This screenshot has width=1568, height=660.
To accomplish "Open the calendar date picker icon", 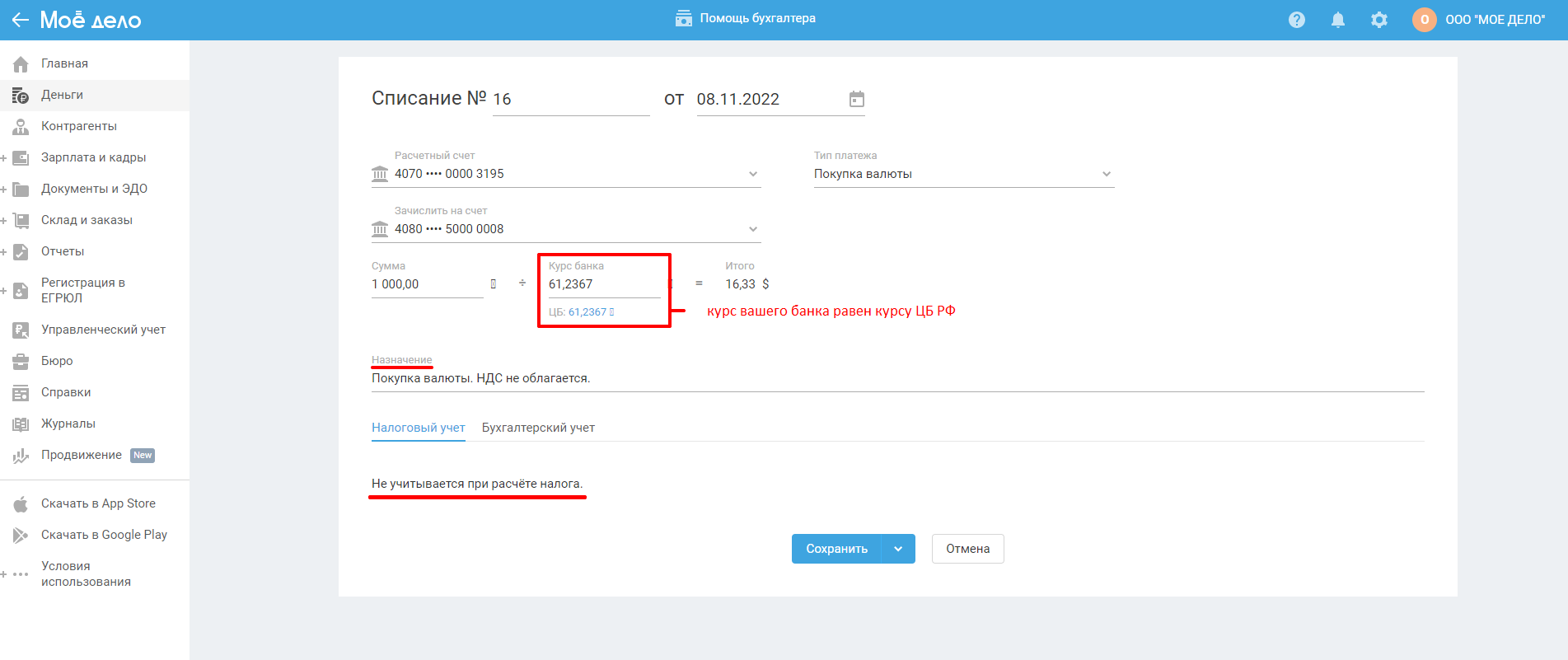I will pyautogui.click(x=857, y=99).
